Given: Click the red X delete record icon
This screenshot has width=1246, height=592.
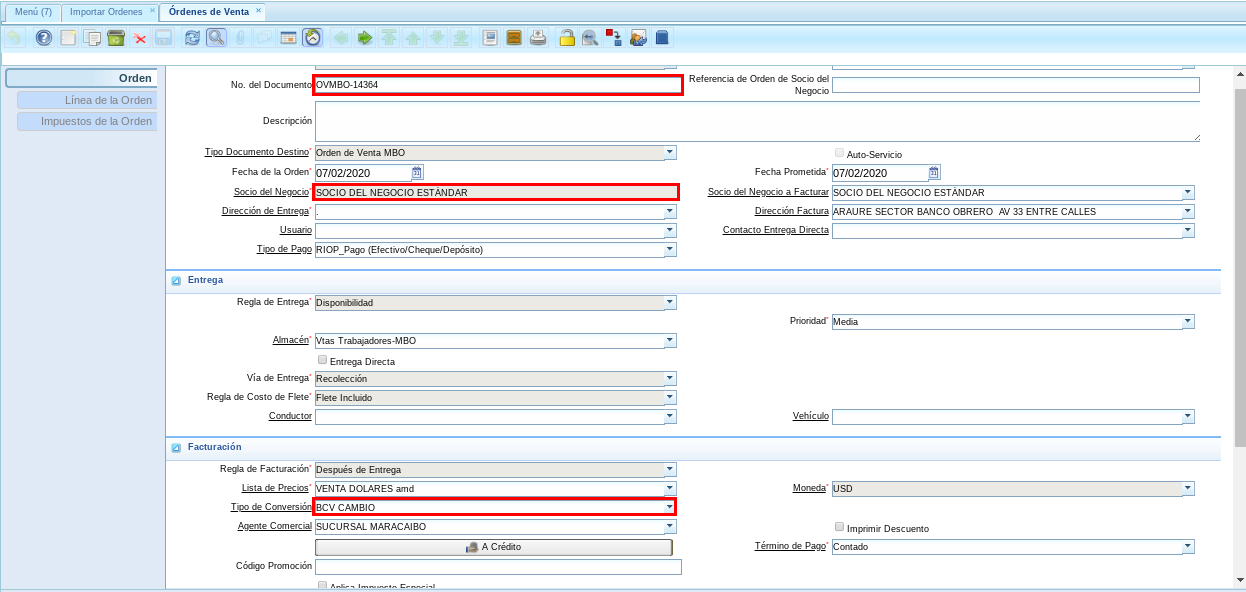Looking at the screenshot, I should point(140,38).
